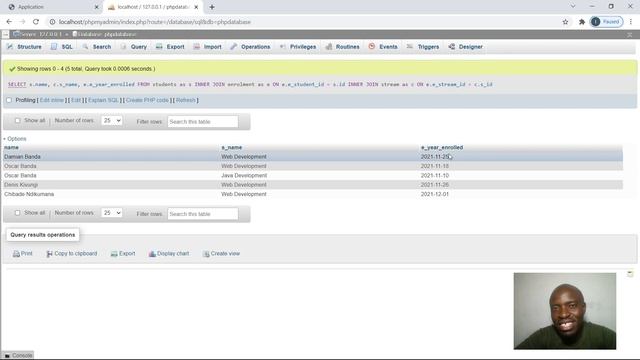
Task: Click the webcam video thumbnail
Action: 565,311
